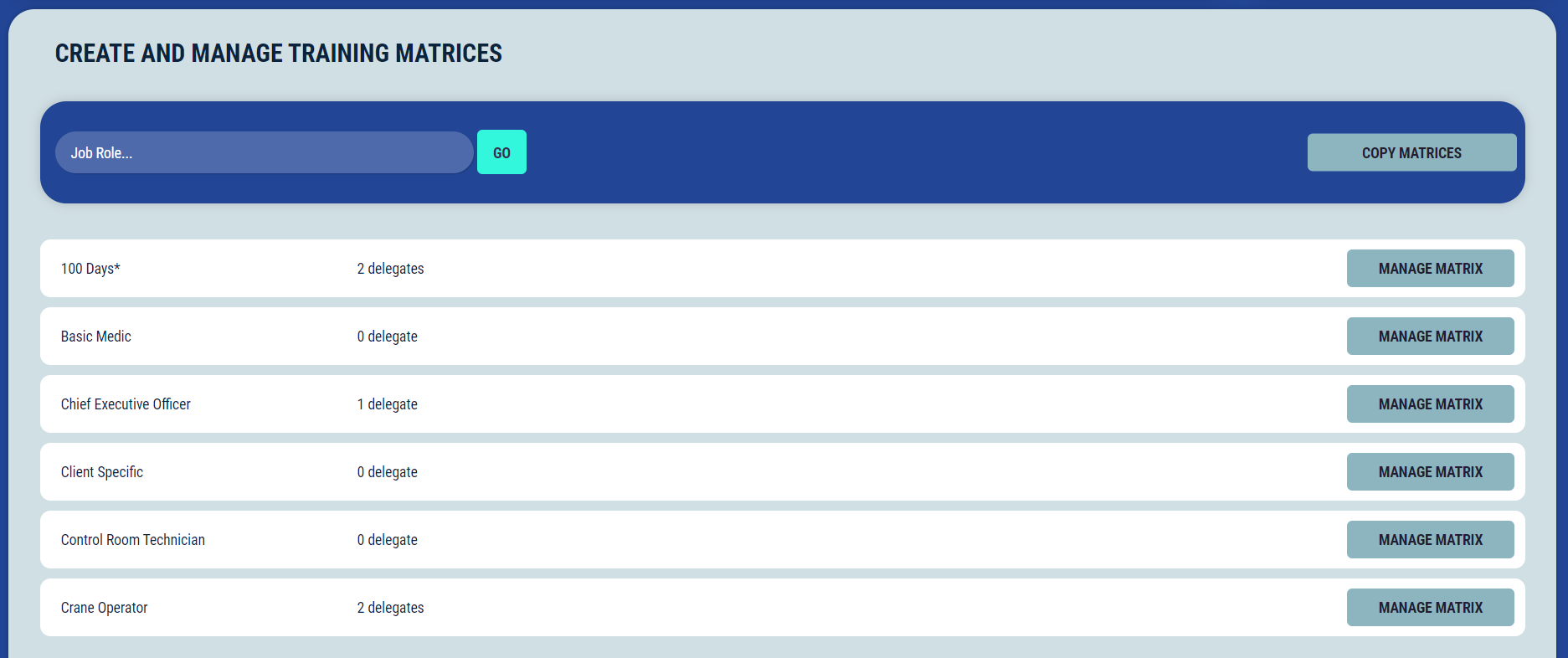Select the Basic Medic job role name

coord(96,337)
